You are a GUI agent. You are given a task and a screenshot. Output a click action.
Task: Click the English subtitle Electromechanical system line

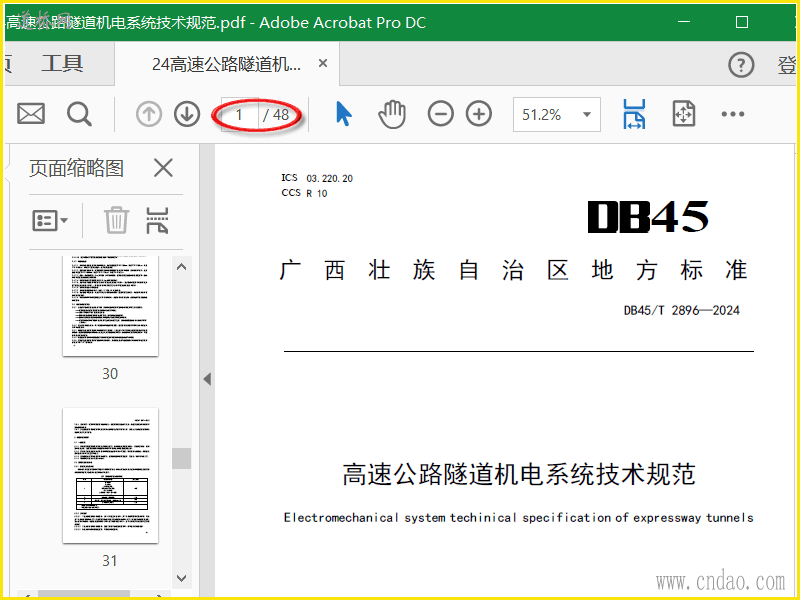coord(519,518)
